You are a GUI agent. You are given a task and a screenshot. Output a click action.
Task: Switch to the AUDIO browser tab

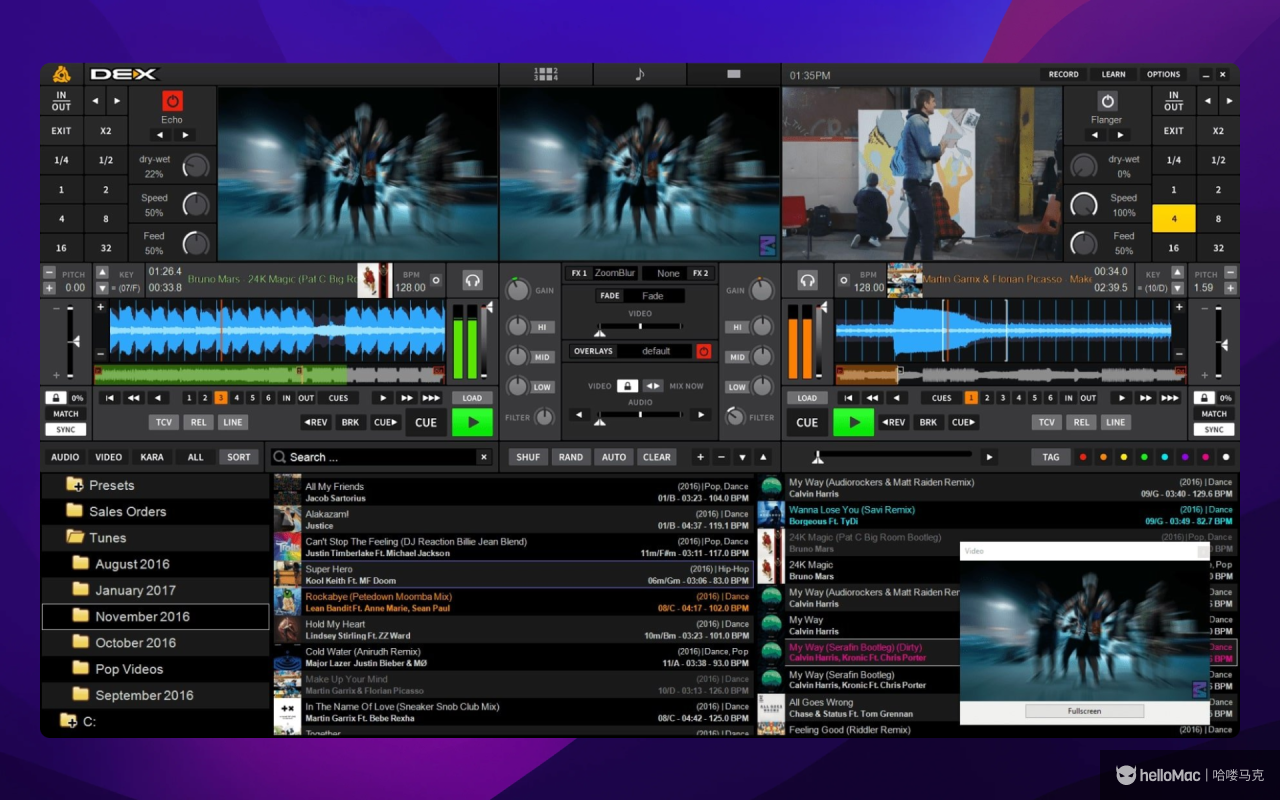tap(65, 457)
